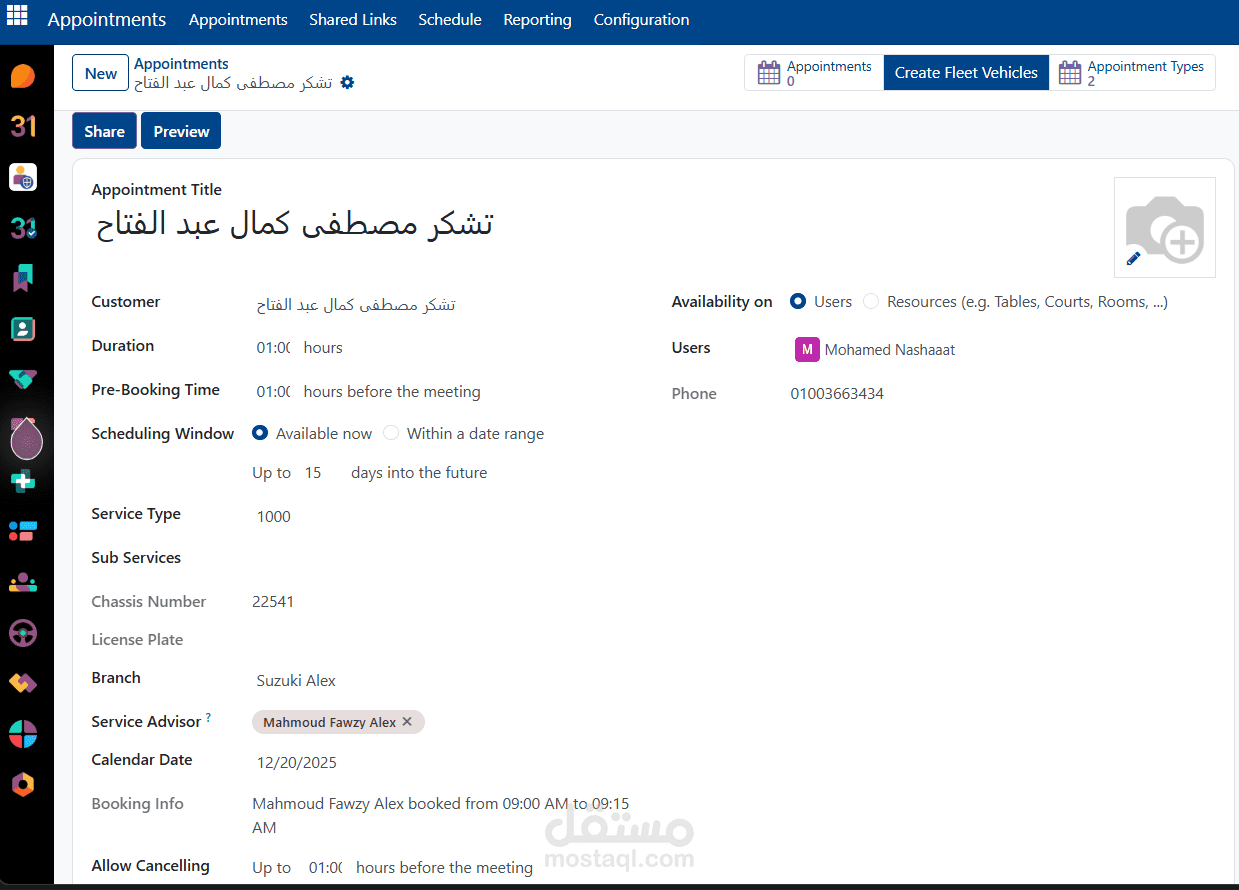The width and height of the screenshot is (1239, 890).
Task: Open the Fleet app via the steering wheel icon
Action: (22, 633)
